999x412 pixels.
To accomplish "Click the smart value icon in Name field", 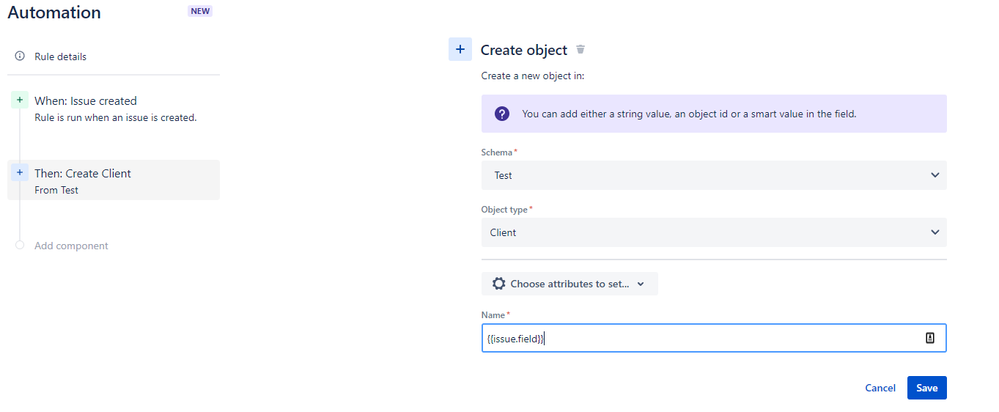I will (x=930, y=339).
